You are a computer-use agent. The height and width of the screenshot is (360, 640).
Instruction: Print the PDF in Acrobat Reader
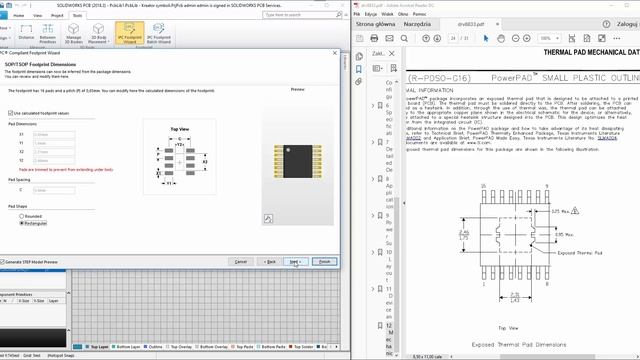pyautogui.click(x=374, y=38)
